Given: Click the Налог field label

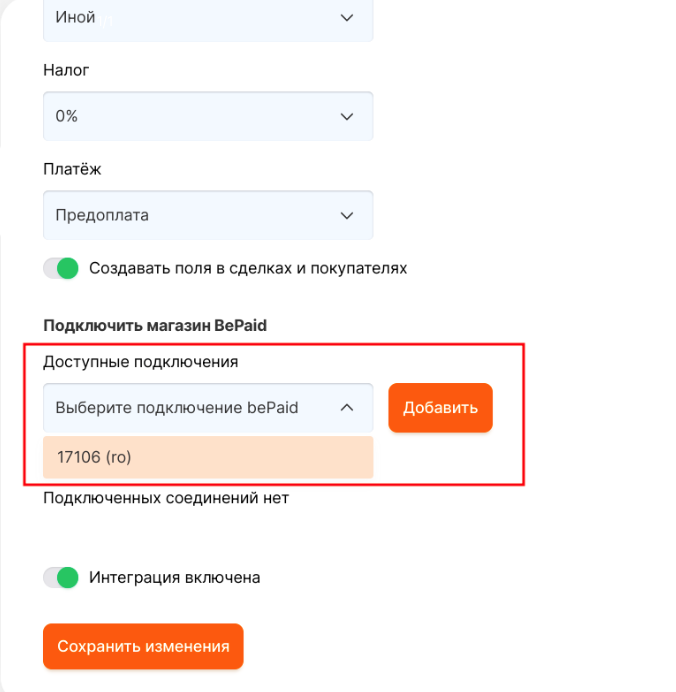Looking at the screenshot, I should (67, 71).
